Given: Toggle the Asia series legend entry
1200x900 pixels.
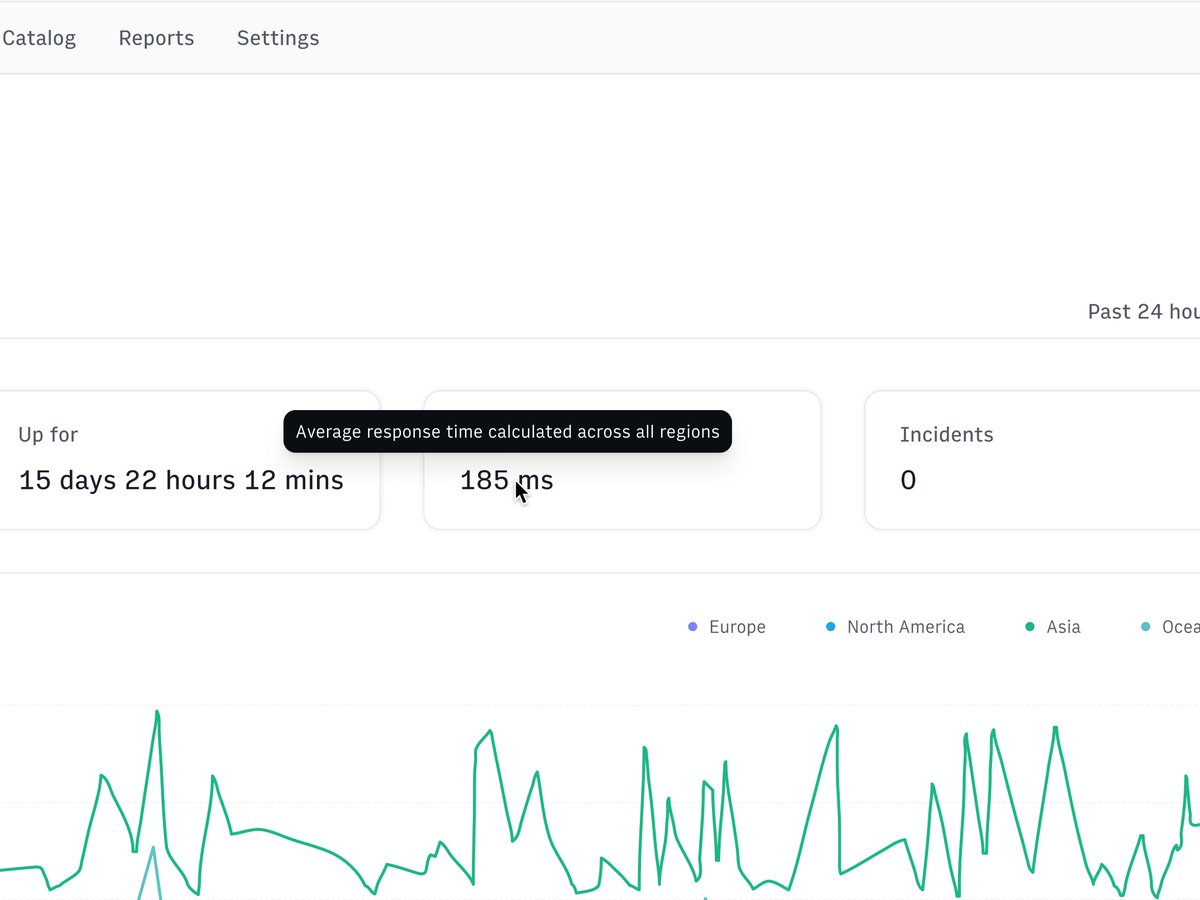Looking at the screenshot, I should coord(1053,627).
